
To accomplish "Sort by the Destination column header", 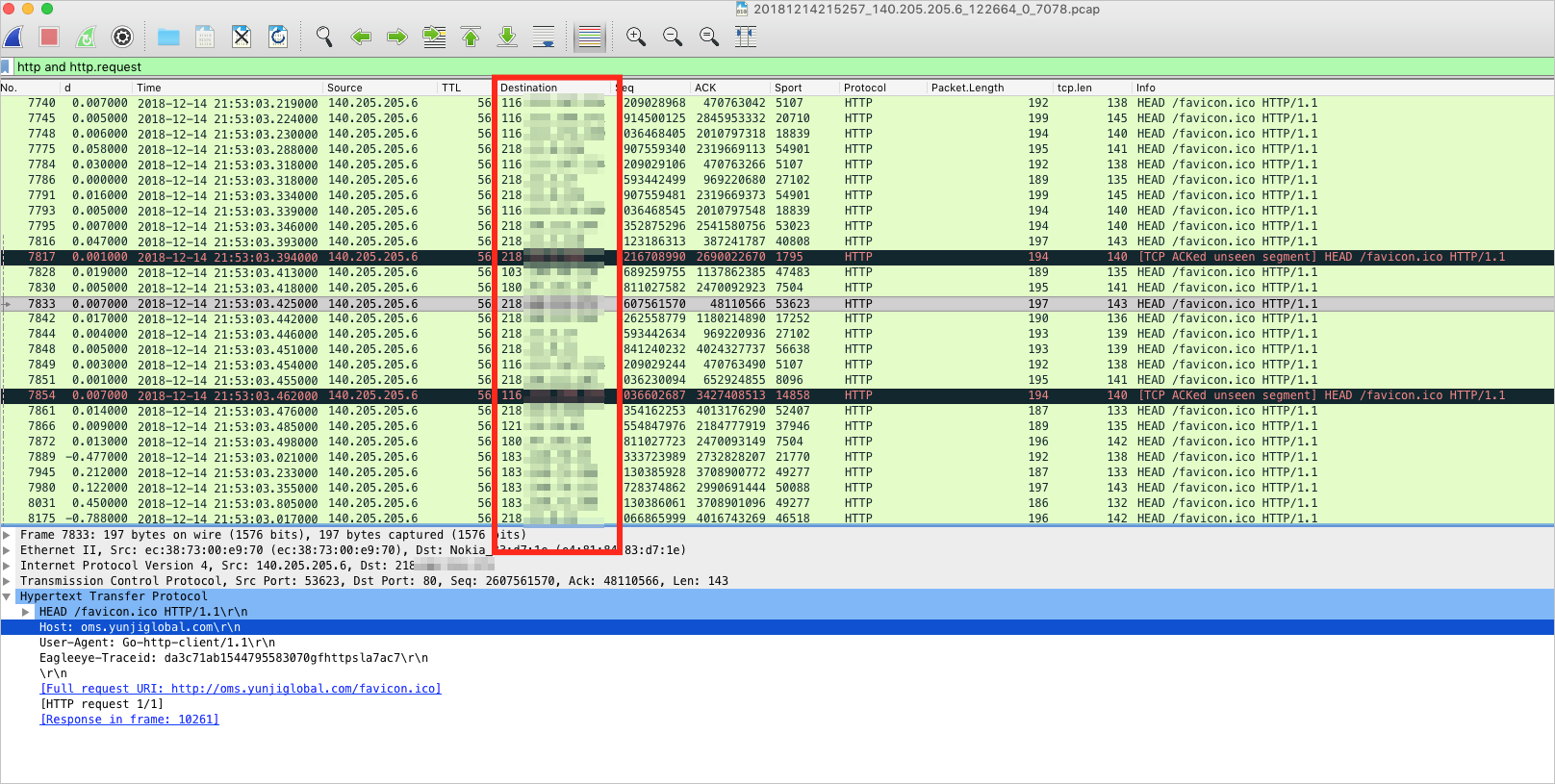I will [x=555, y=88].
